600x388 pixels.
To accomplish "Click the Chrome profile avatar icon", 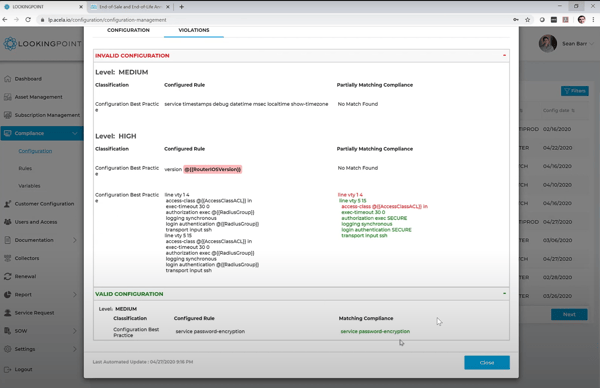I will [581, 20].
